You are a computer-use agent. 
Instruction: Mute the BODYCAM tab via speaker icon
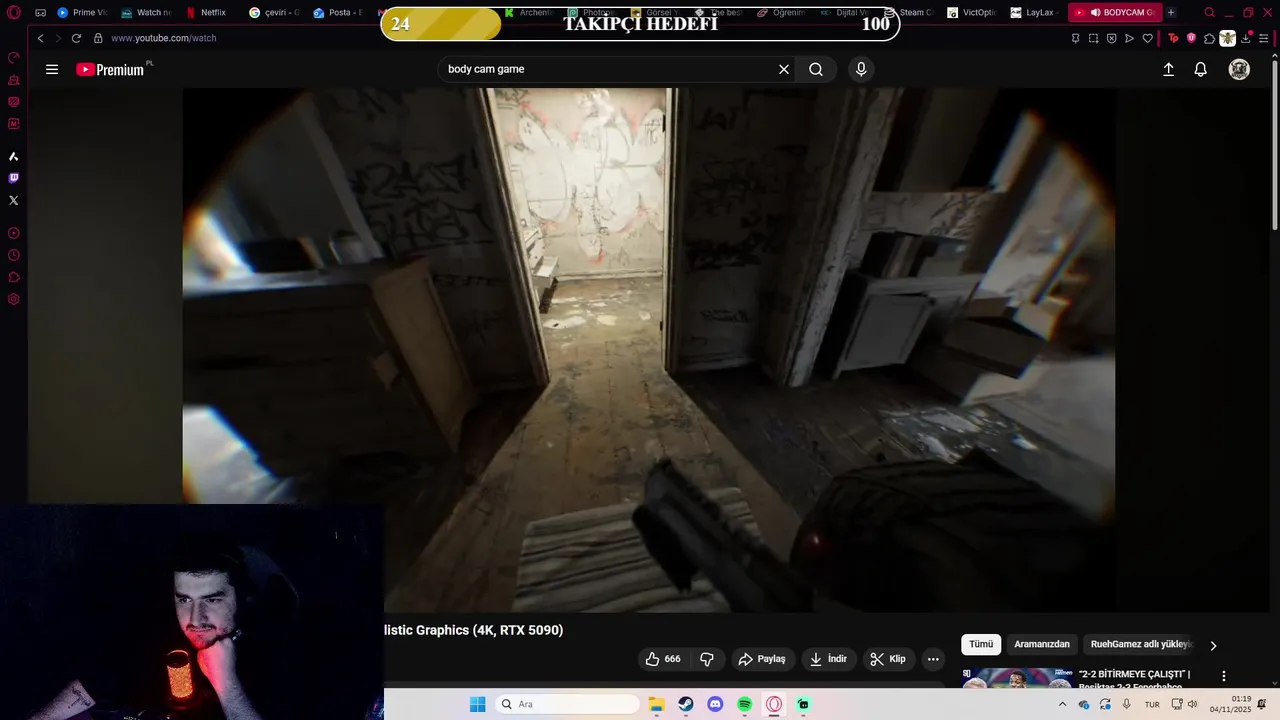1095,13
